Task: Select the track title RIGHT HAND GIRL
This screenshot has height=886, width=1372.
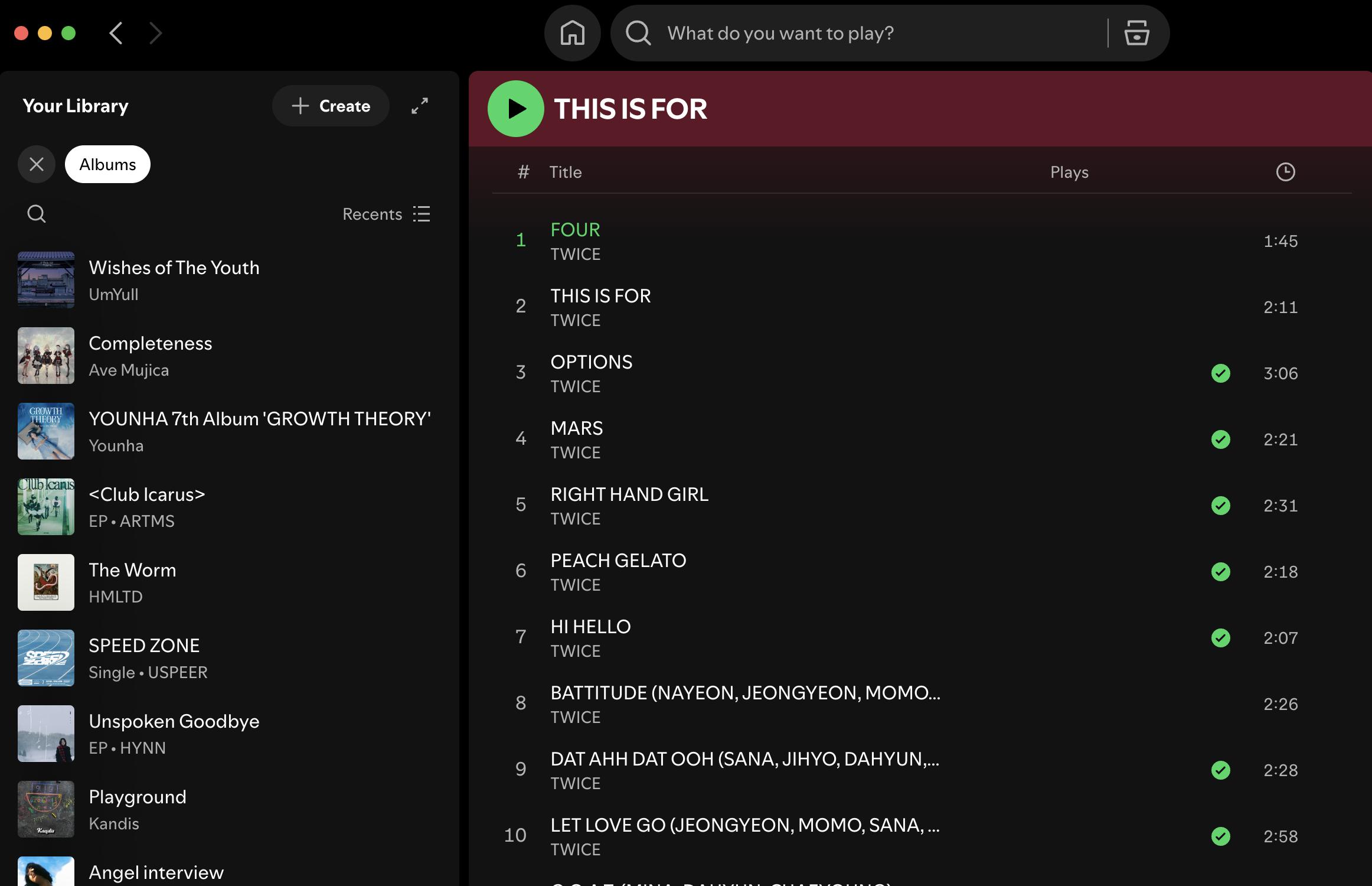Action: pyautogui.click(x=629, y=494)
